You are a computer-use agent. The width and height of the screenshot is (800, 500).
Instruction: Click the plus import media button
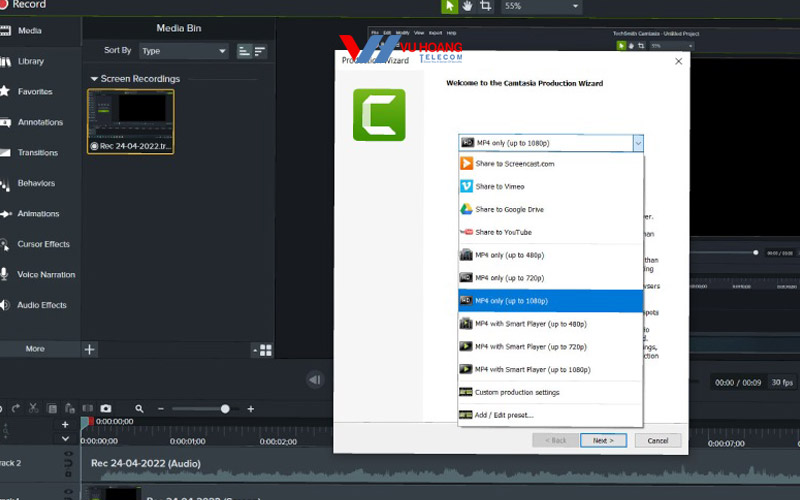[x=89, y=349]
